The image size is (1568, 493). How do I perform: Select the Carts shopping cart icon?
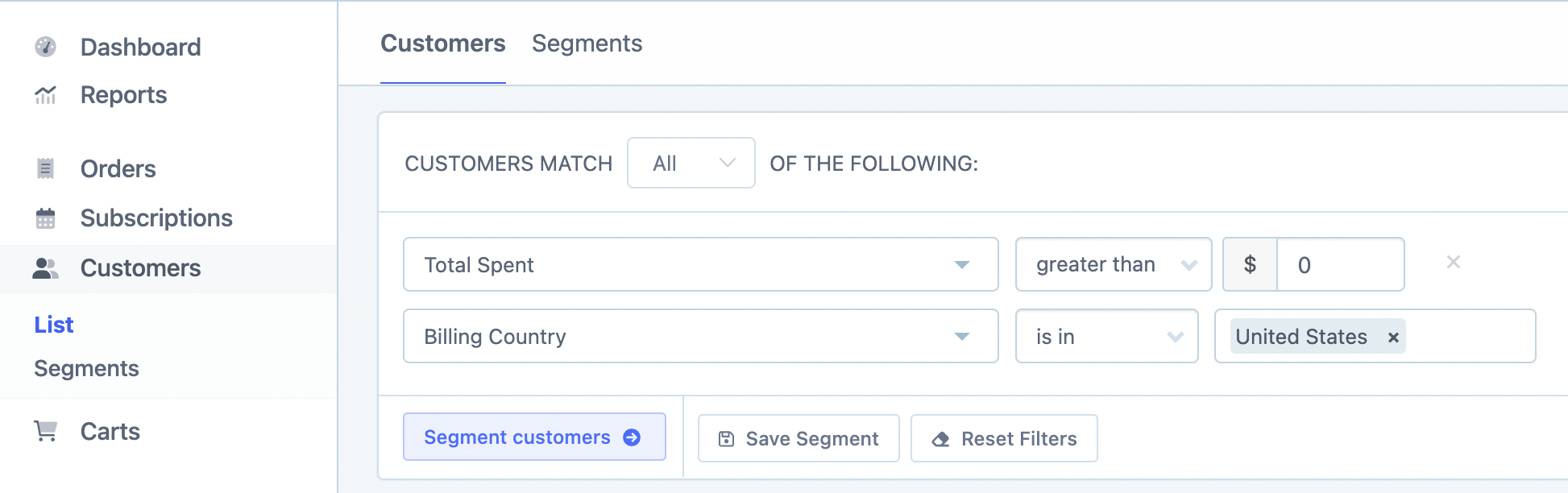46,432
